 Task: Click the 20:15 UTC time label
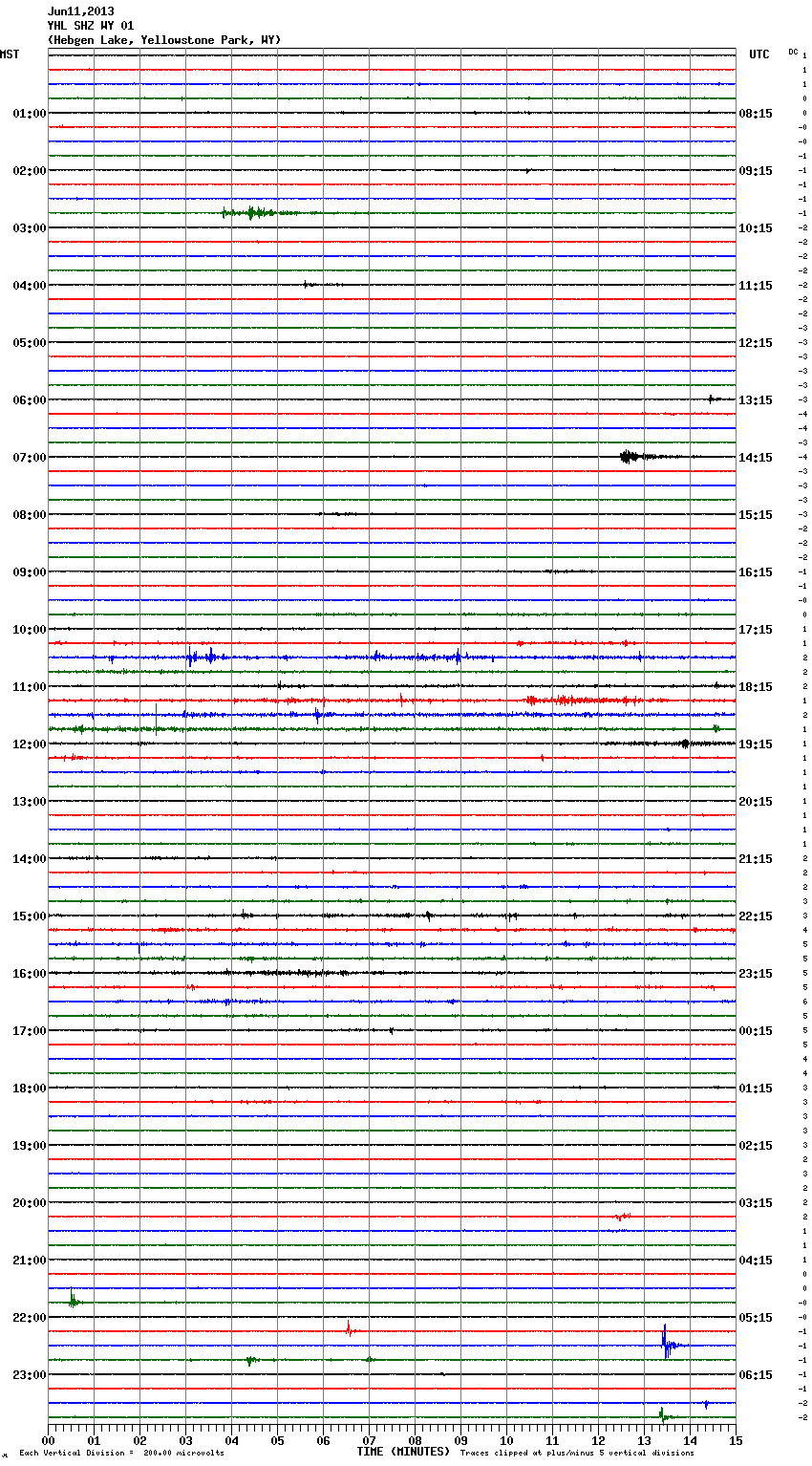(x=756, y=802)
